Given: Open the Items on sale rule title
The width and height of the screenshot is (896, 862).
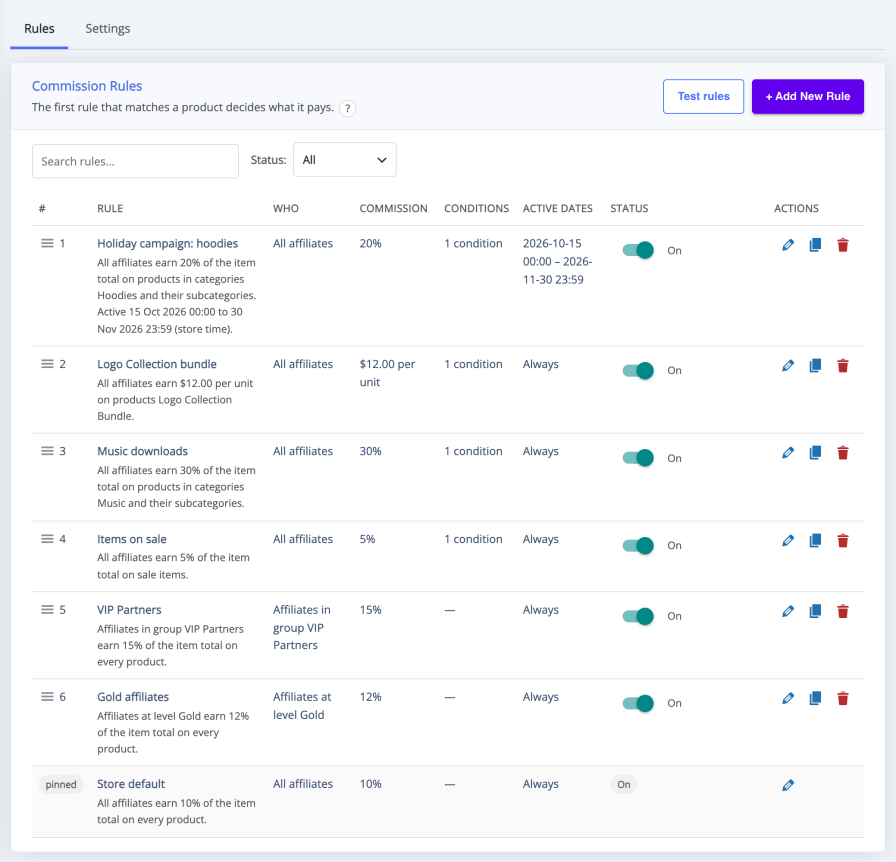Looking at the screenshot, I should point(131,539).
